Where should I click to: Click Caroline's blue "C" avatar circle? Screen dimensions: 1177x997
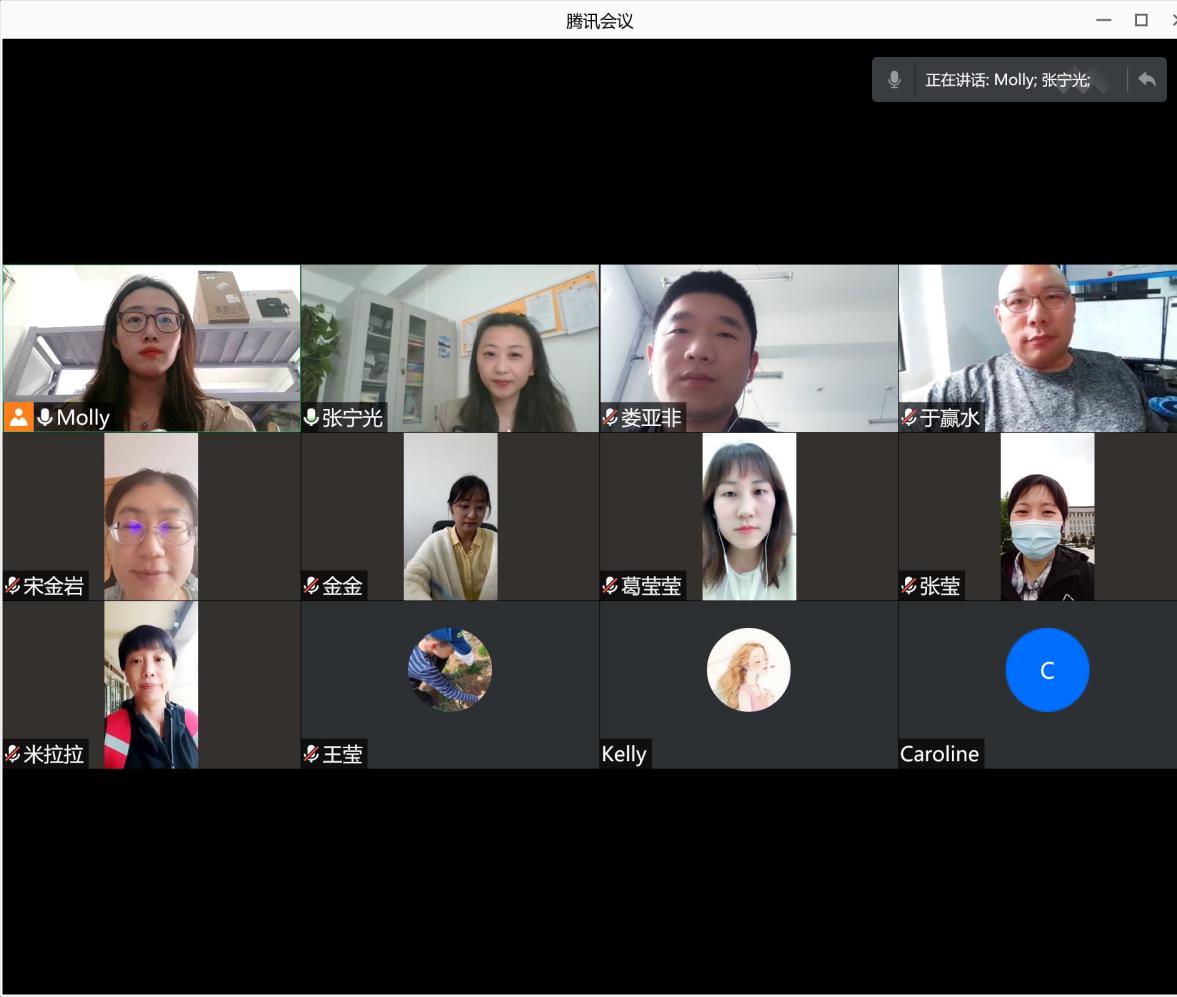pos(1047,670)
